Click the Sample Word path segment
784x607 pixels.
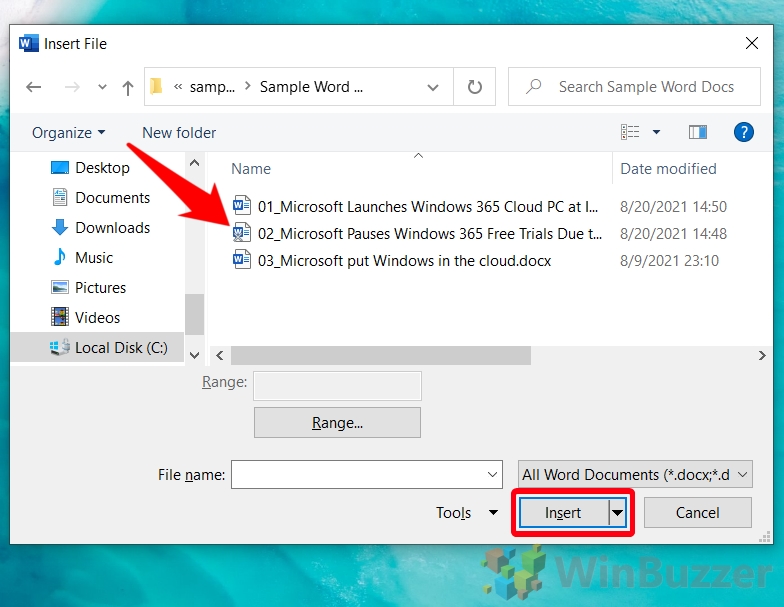coord(311,87)
